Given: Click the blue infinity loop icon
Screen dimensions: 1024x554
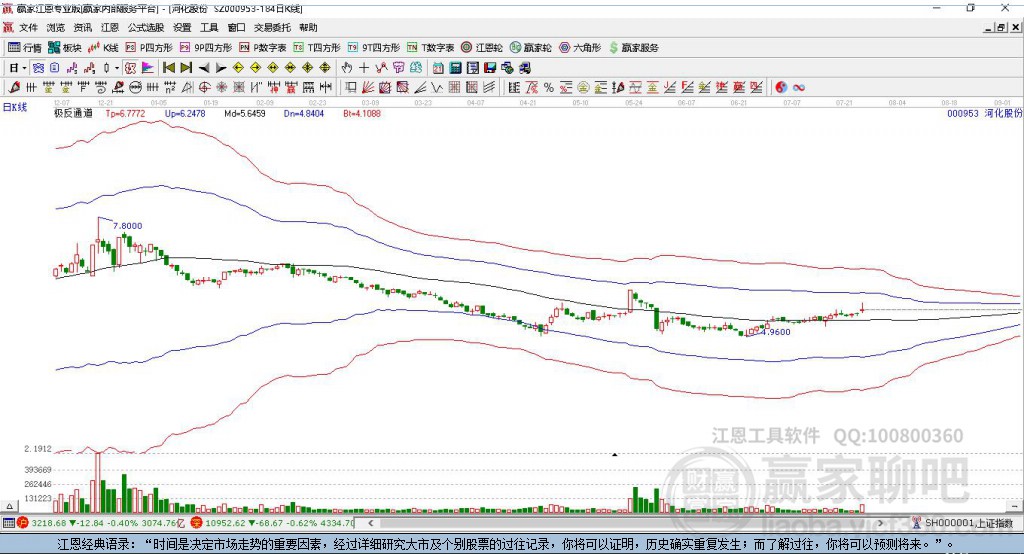Looking at the screenshot, I should tap(799, 87).
